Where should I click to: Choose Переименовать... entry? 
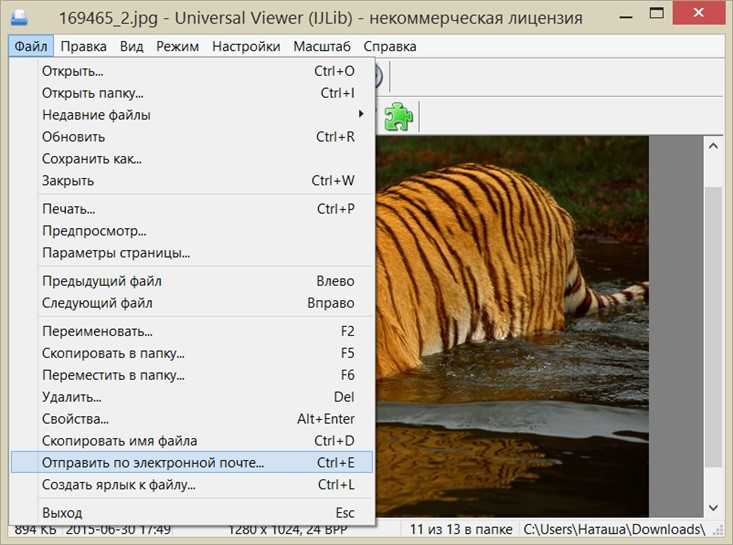[x=192, y=331]
